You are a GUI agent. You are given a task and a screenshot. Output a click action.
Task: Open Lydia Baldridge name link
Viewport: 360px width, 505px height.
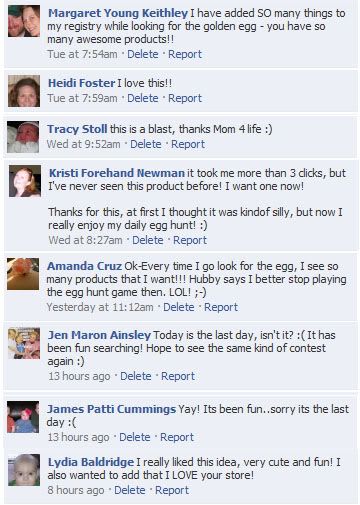(91, 462)
